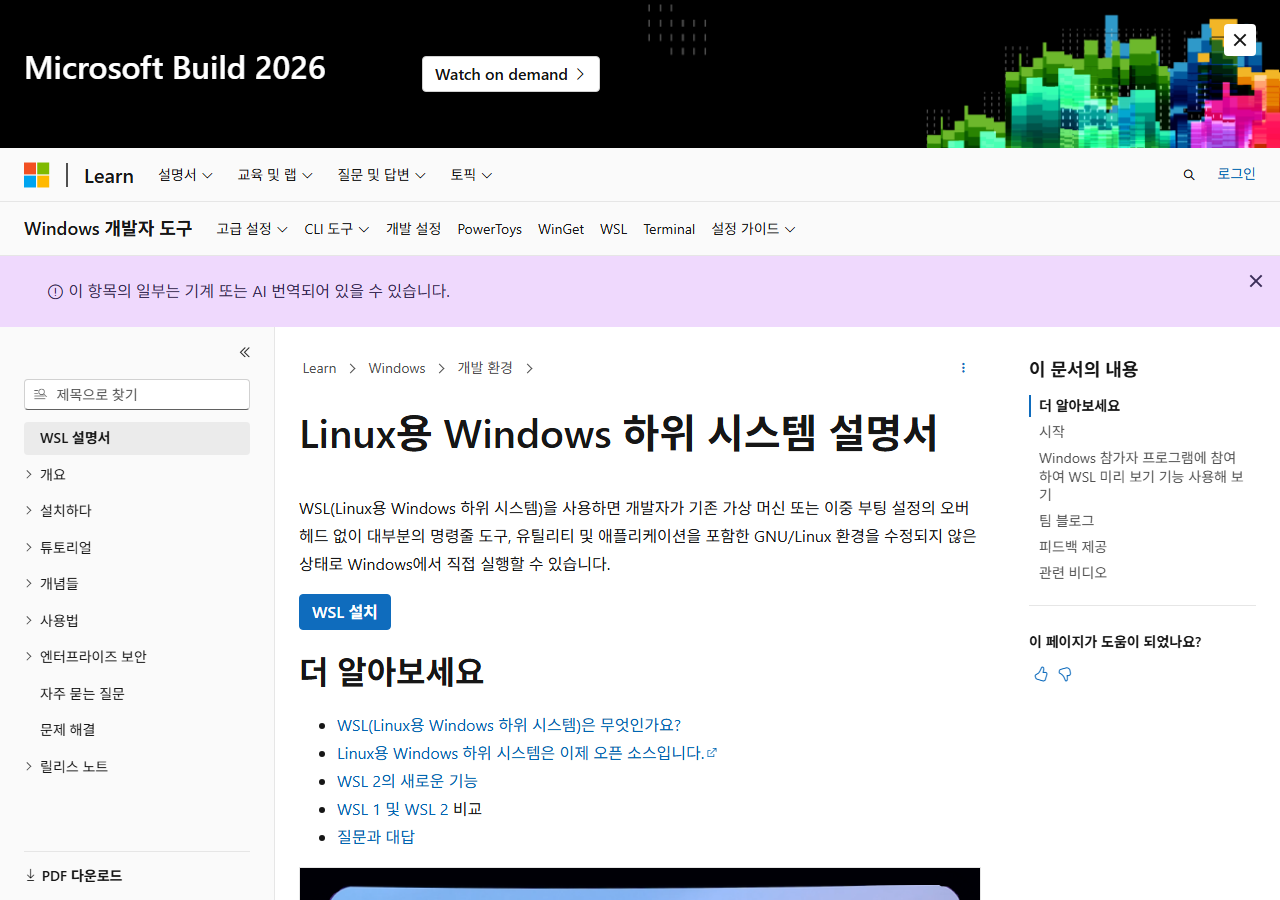
Task: Open the WSL 1 및 WSL 2 link
Action: [393, 809]
